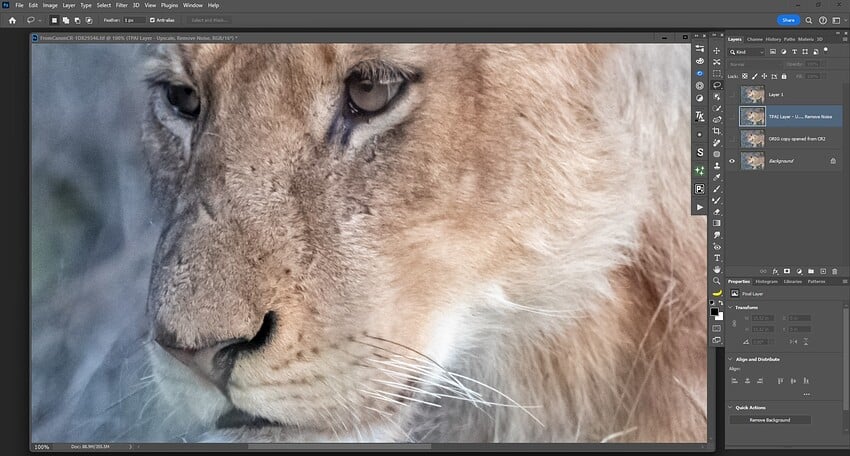The image size is (850, 456).
Task: Hide the Background layer with its eye icon
Action: coord(732,161)
